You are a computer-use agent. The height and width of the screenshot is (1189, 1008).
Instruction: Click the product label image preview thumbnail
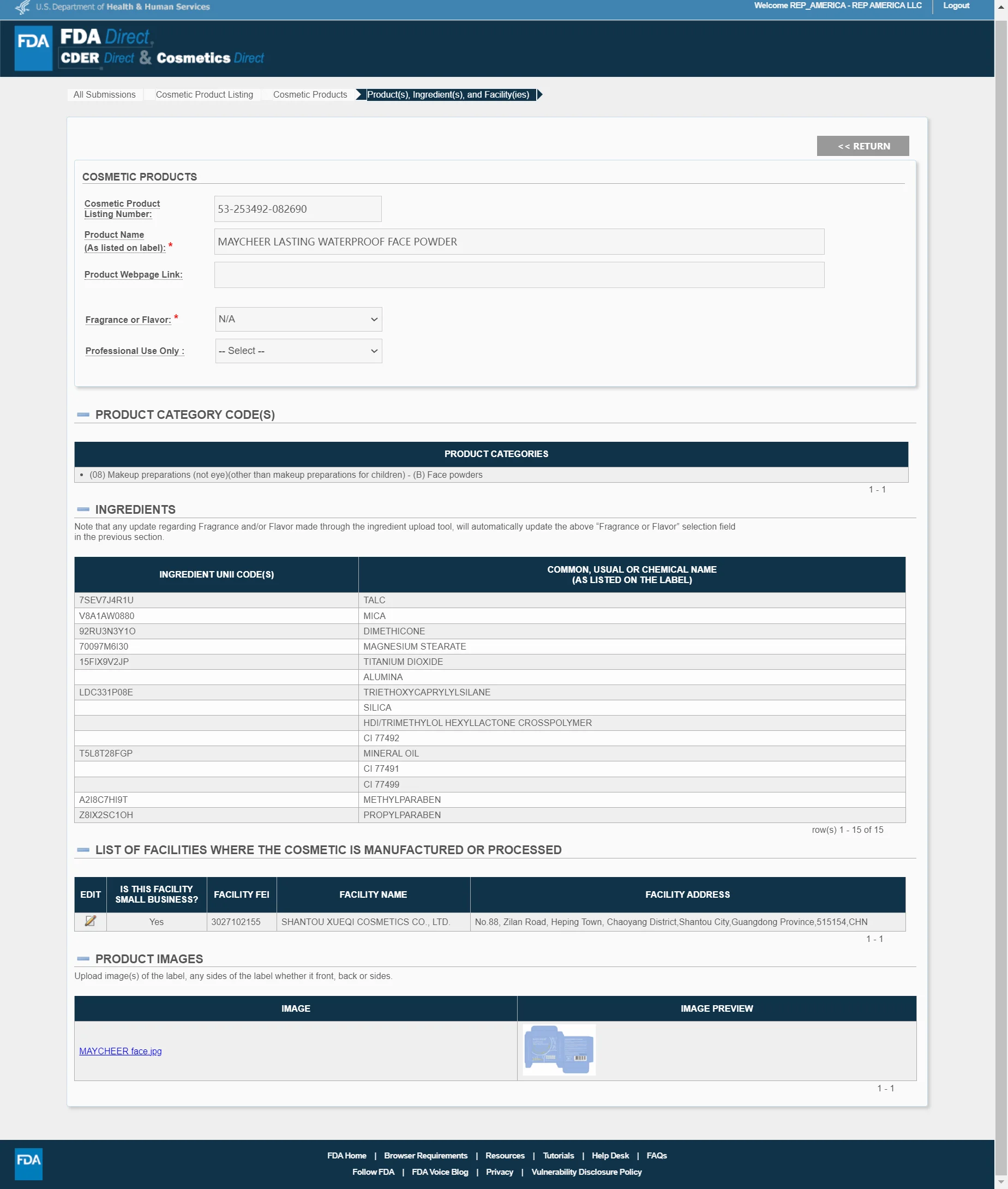tap(559, 1050)
